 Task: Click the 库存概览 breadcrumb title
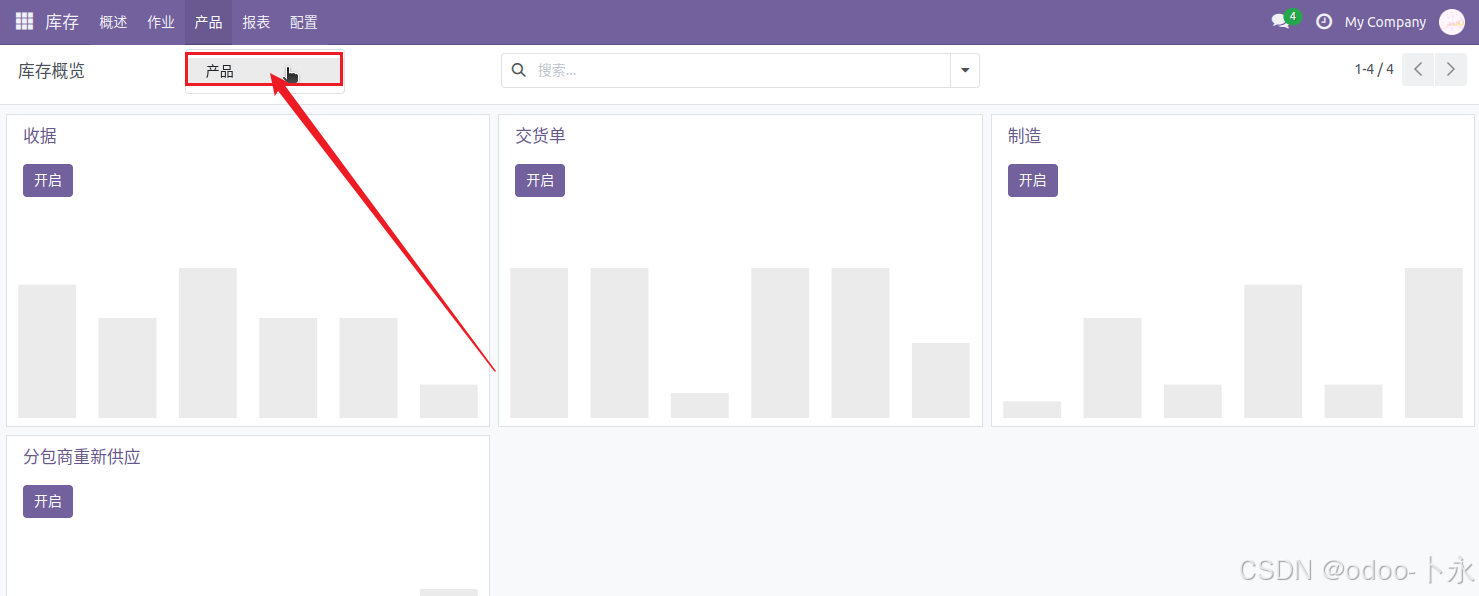52,71
